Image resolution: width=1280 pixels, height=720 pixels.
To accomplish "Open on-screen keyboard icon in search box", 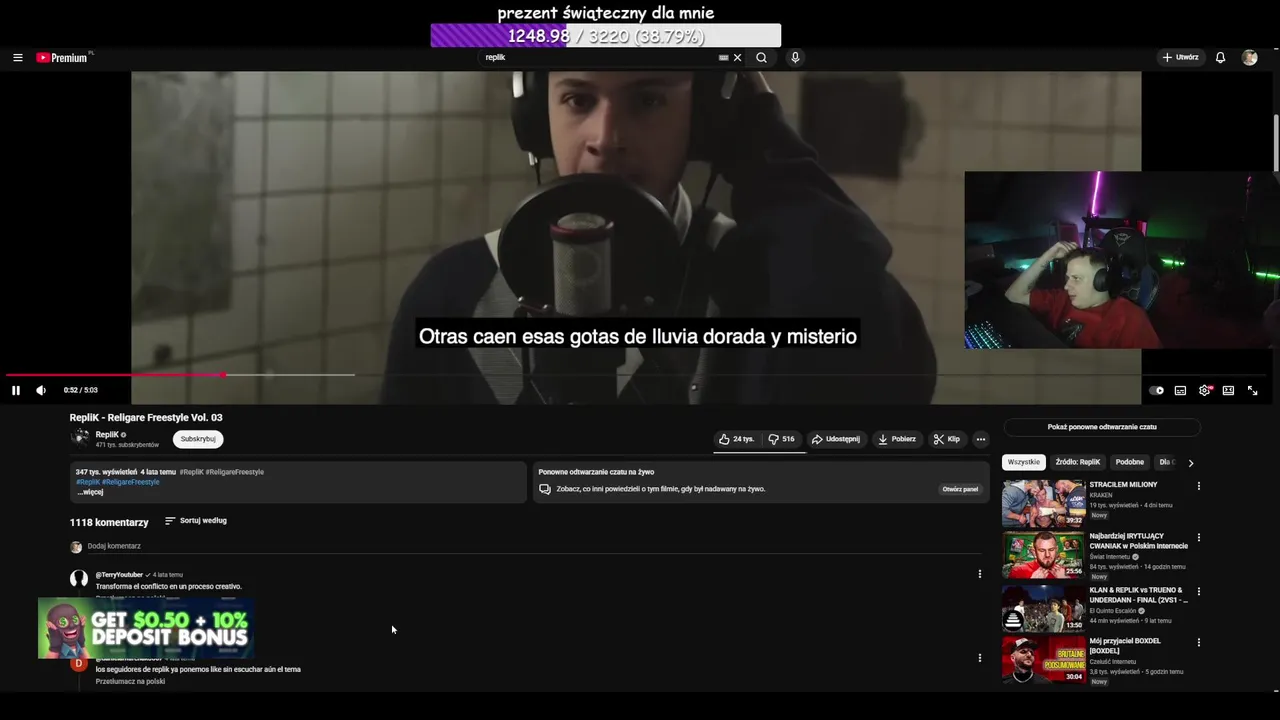I will pyautogui.click(x=723, y=58).
